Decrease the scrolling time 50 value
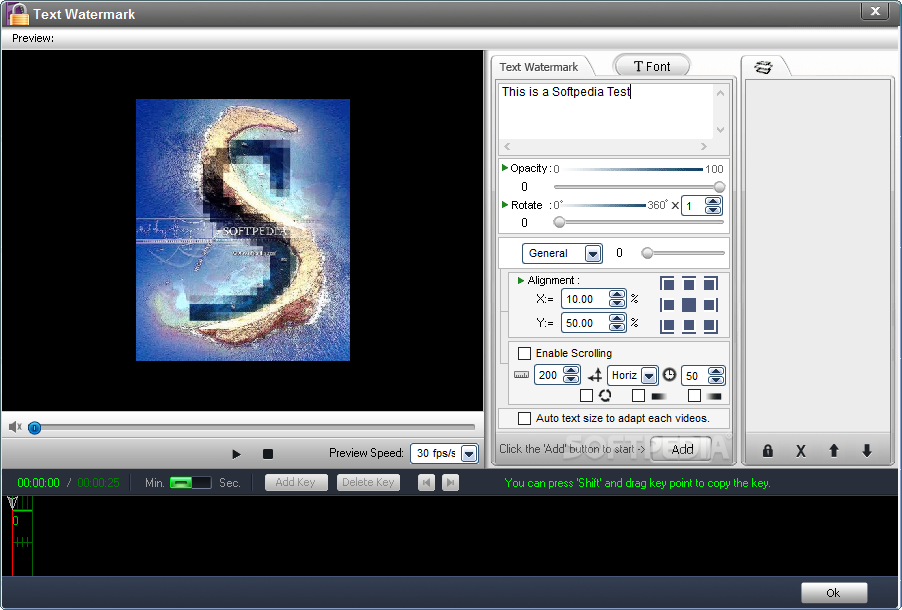 [716, 380]
